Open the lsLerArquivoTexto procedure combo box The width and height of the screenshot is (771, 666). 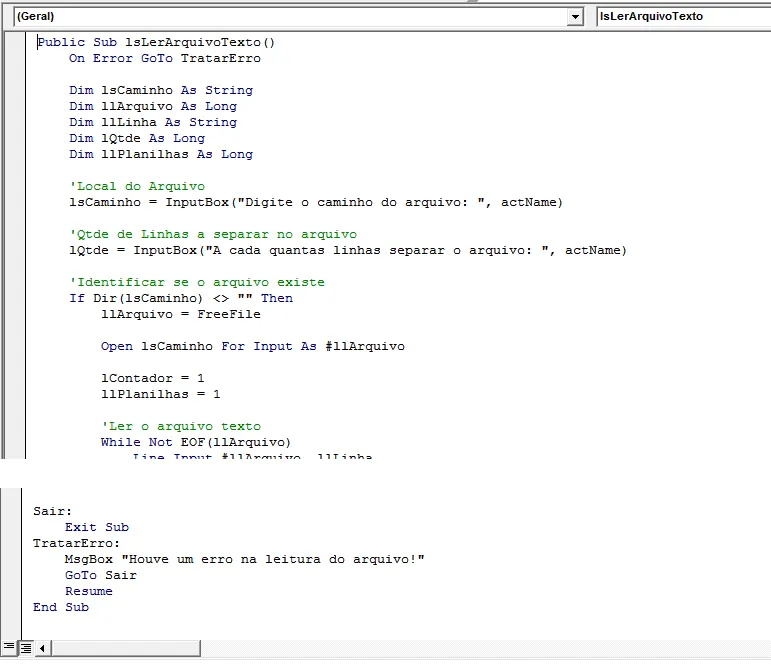683,17
